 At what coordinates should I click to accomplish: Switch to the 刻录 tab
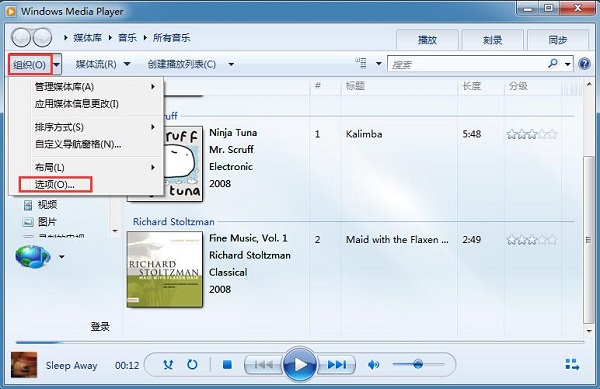pos(492,40)
